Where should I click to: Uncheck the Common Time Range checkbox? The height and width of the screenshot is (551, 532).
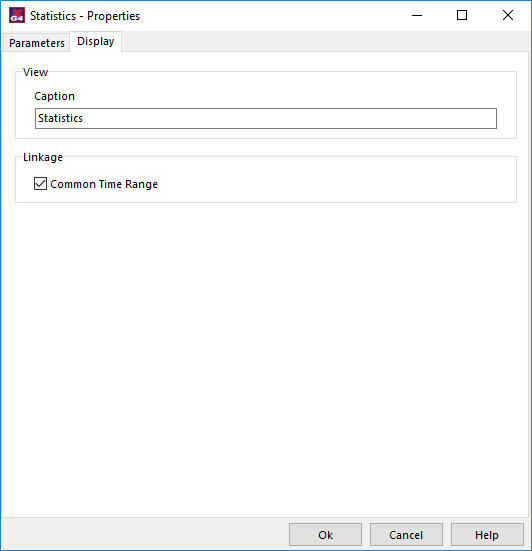point(40,183)
